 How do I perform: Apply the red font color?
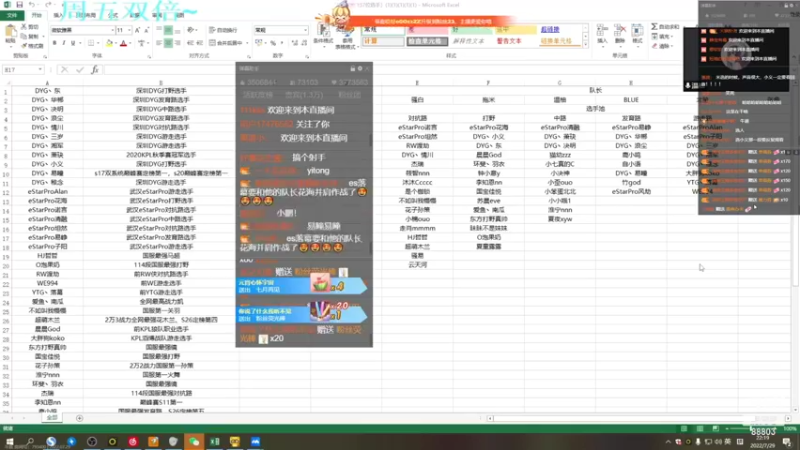[x=123, y=43]
